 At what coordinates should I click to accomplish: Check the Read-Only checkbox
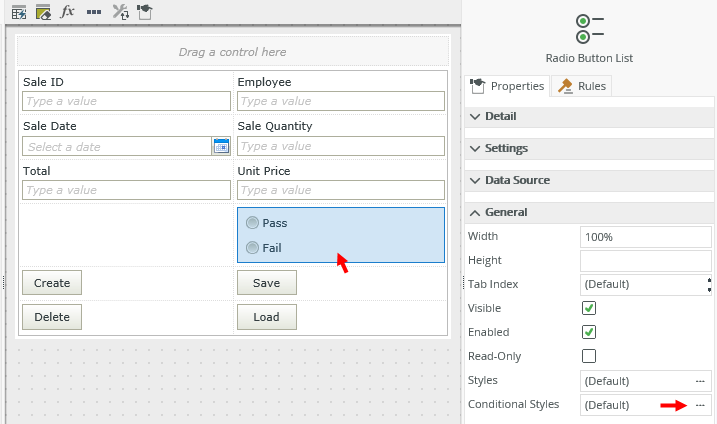[589, 356]
